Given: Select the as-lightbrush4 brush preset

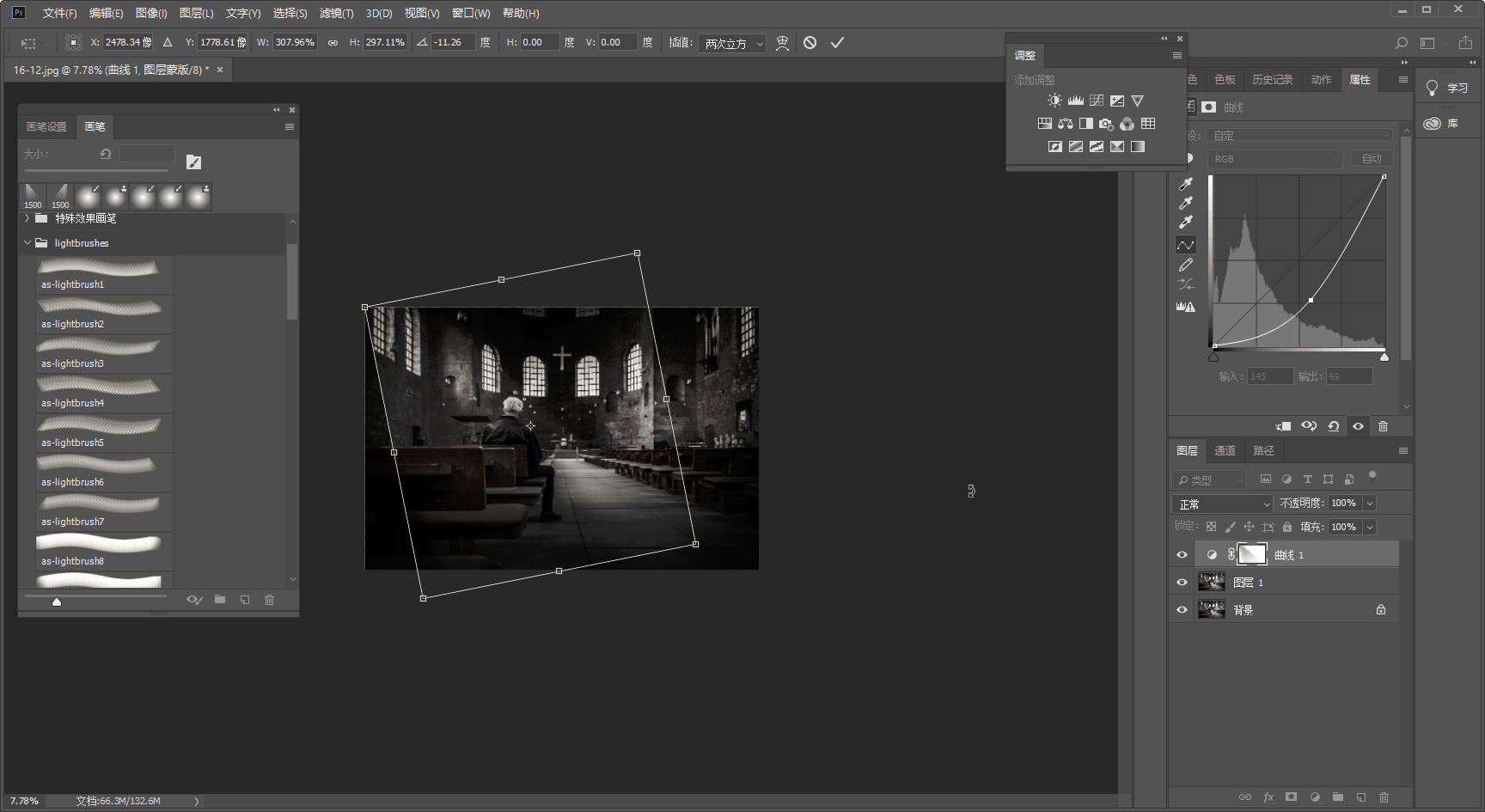Looking at the screenshot, I should click(x=100, y=392).
